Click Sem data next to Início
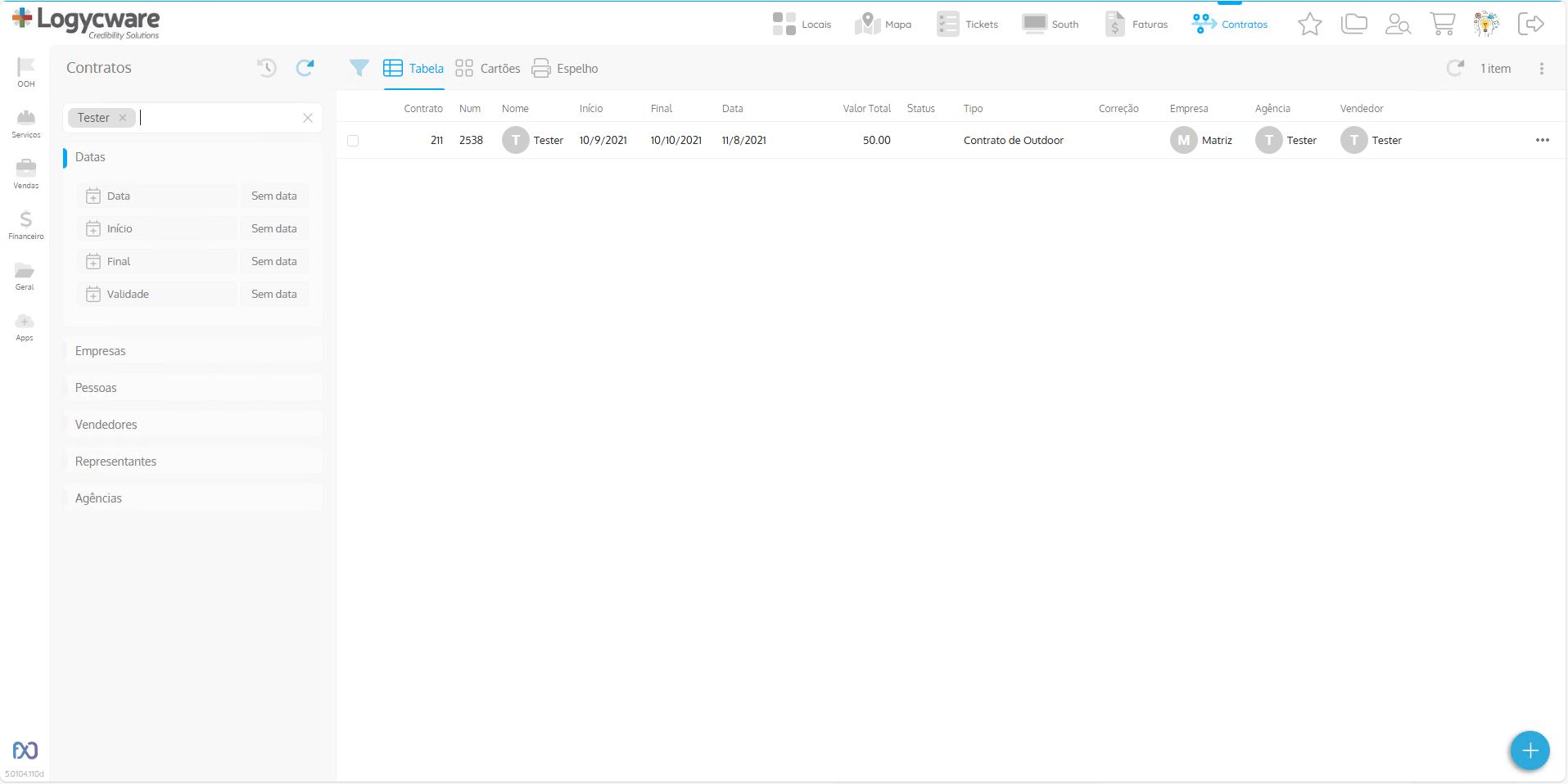The height and width of the screenshot is (784, 1568). (x=274, y=228)
